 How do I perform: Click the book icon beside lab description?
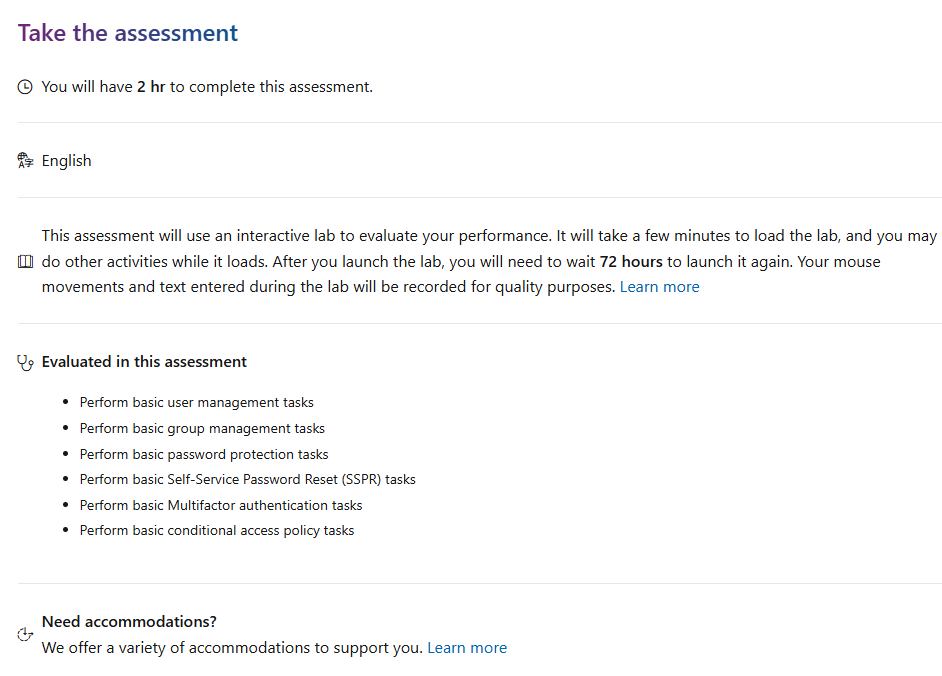pyautogui.click(x=25, y=262)
